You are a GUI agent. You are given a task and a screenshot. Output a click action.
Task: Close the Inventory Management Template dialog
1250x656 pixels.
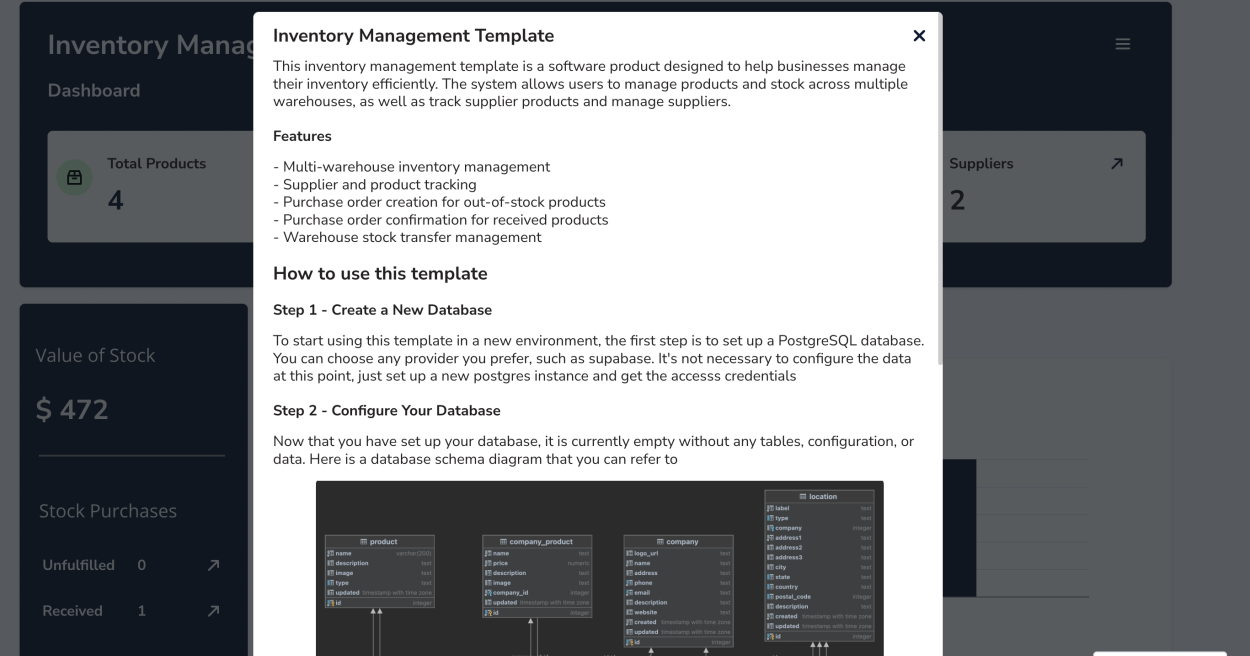(x=919, y=36)
